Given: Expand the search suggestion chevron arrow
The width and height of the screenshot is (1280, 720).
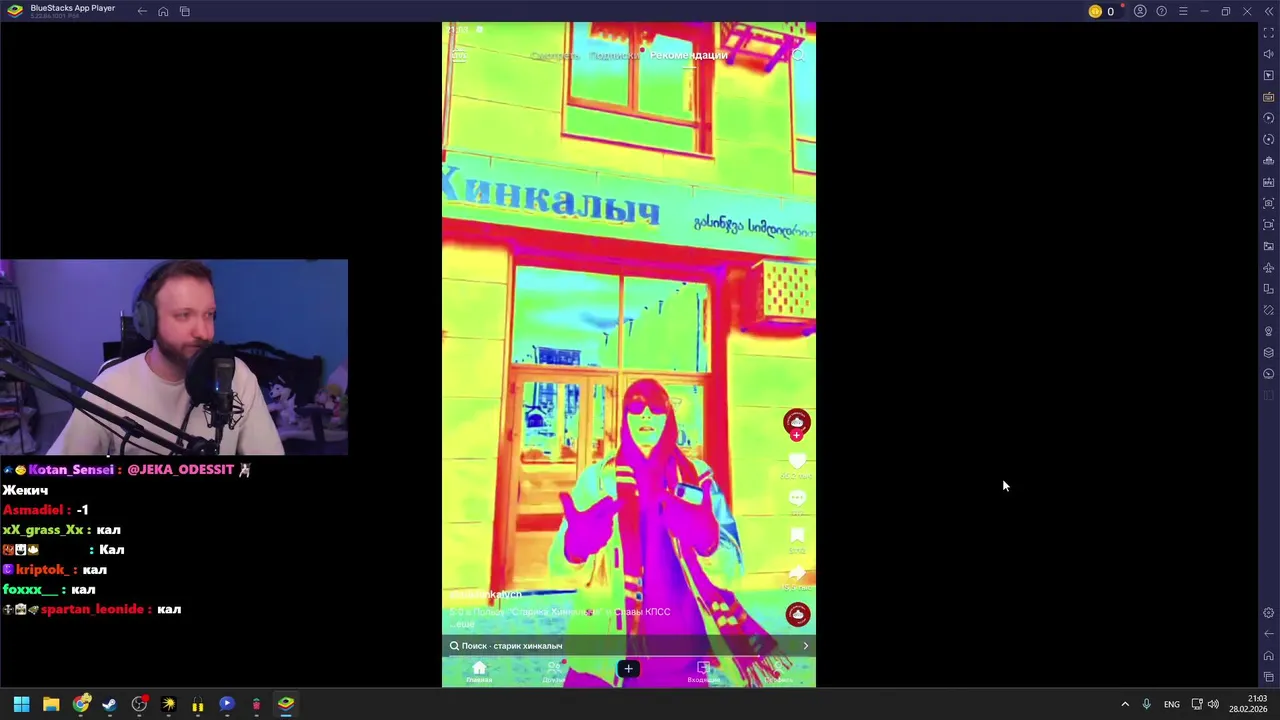Looking at the screenshot, I should 805,646.
